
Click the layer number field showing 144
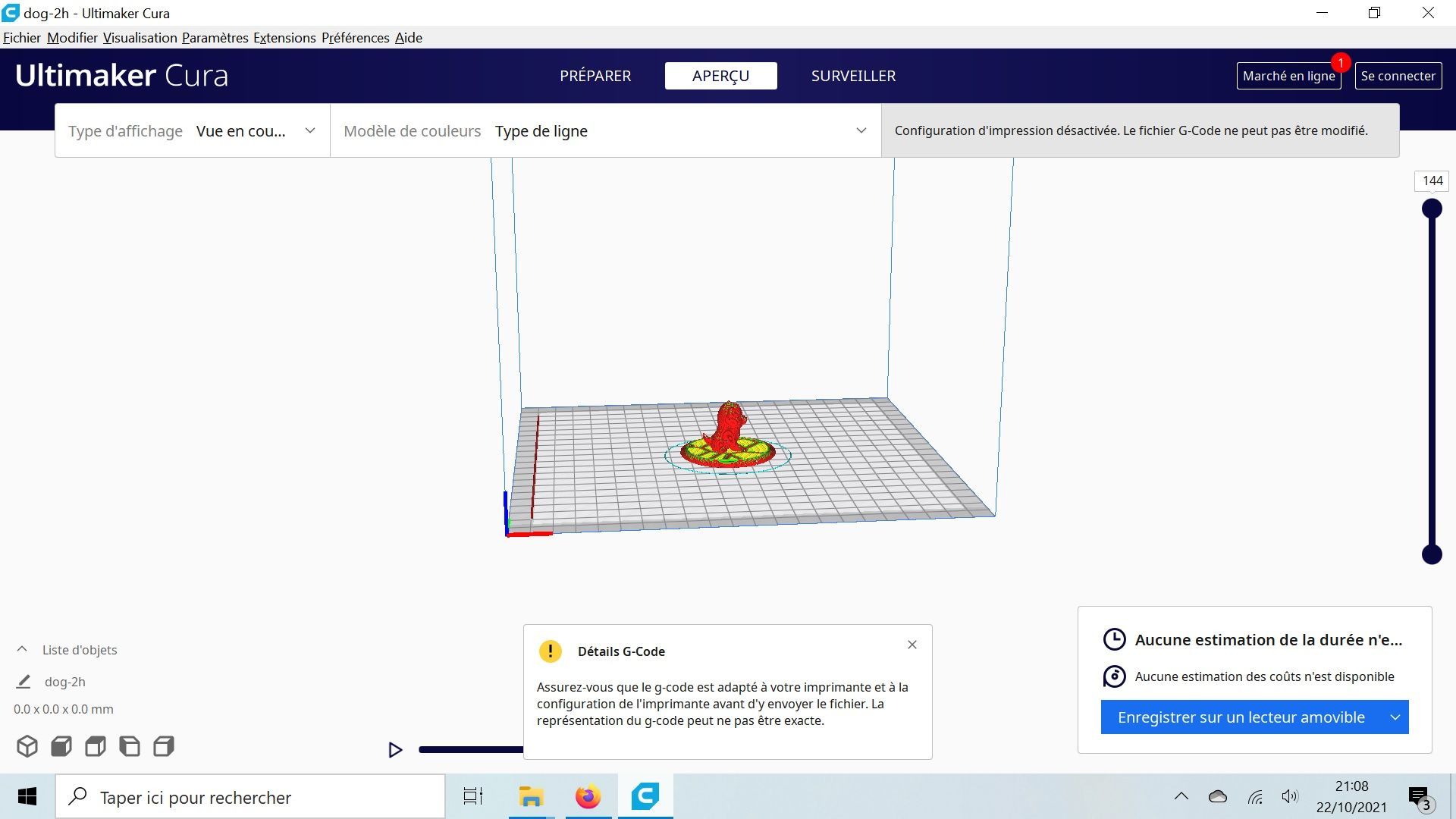1432,181
